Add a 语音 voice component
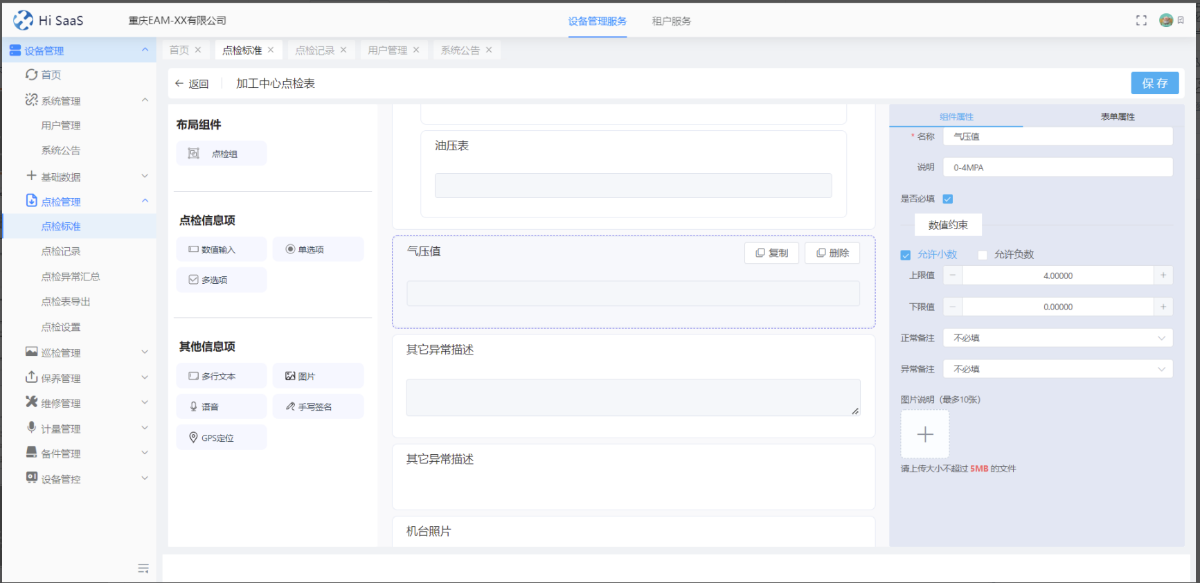 (x=221, y=407)
